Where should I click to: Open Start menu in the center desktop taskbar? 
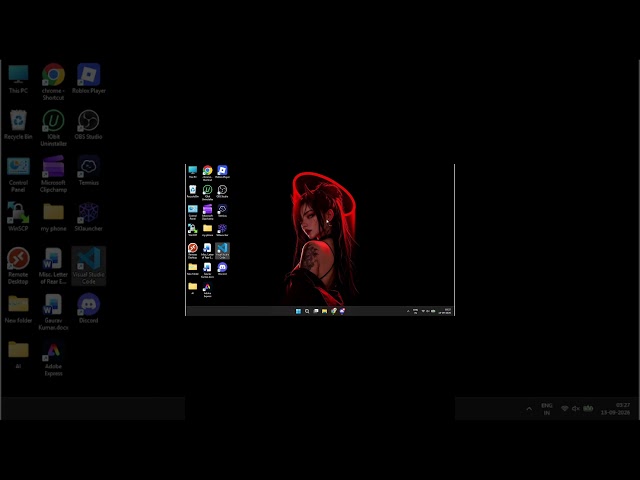click(x=298, y=311)
